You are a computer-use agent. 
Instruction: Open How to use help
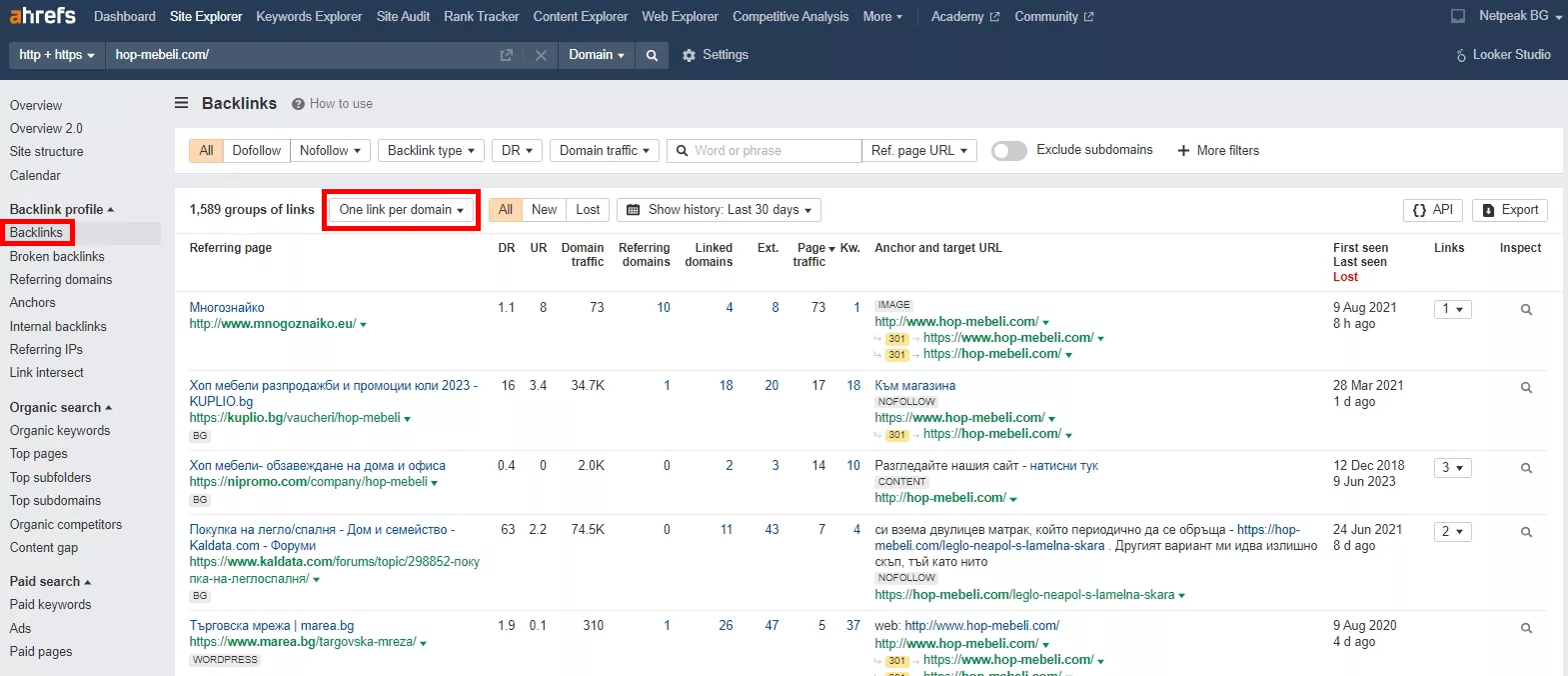(x=333, y=104)
